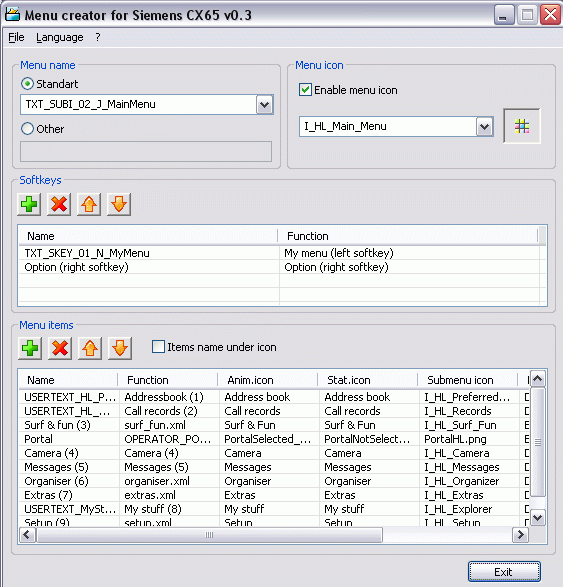Screen dimensions: 563x587
Task: Click horizontal scrollbar right arrow
Action: click(x=520, y=535)
